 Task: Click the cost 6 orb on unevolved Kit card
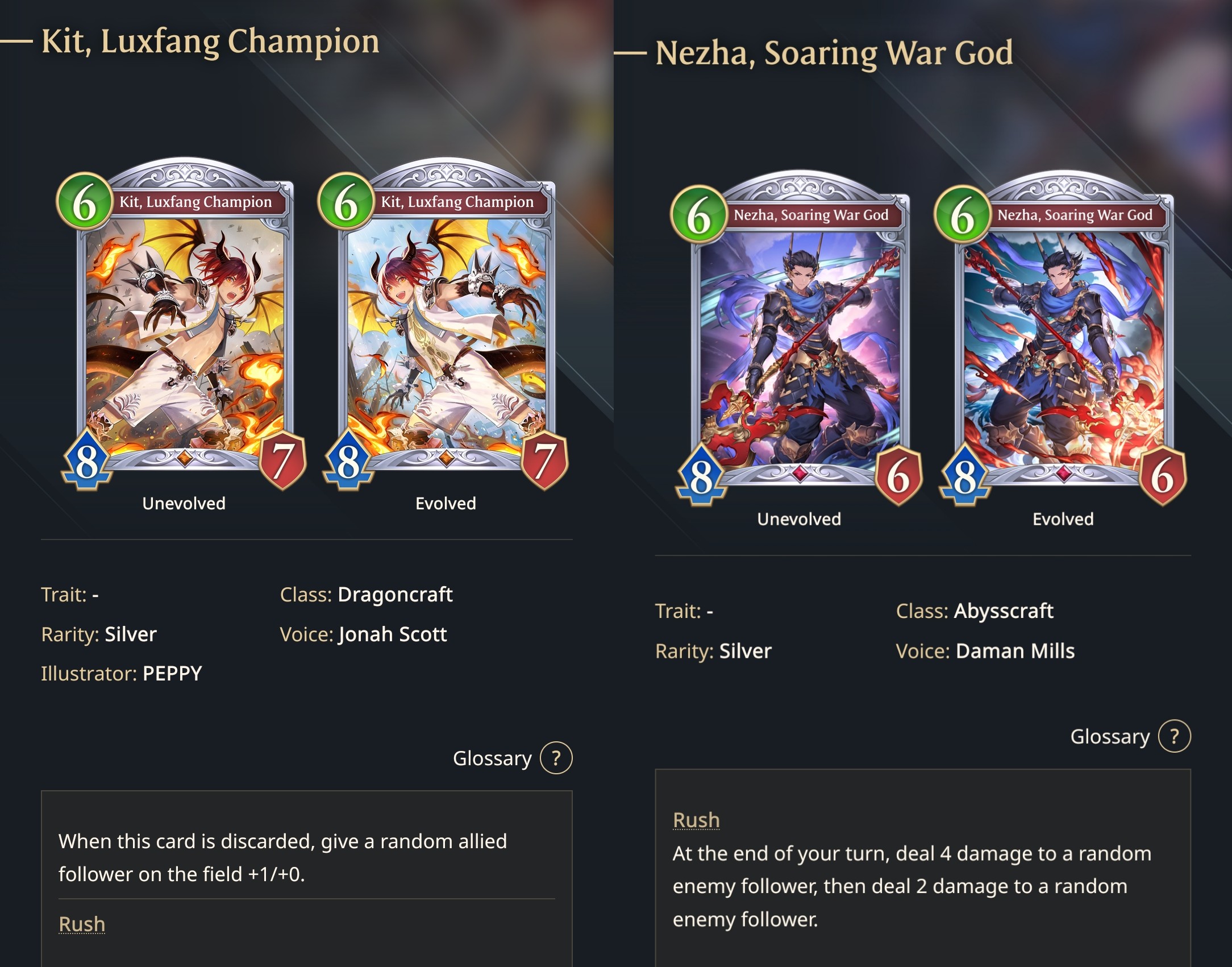click(x=85, y=201)
